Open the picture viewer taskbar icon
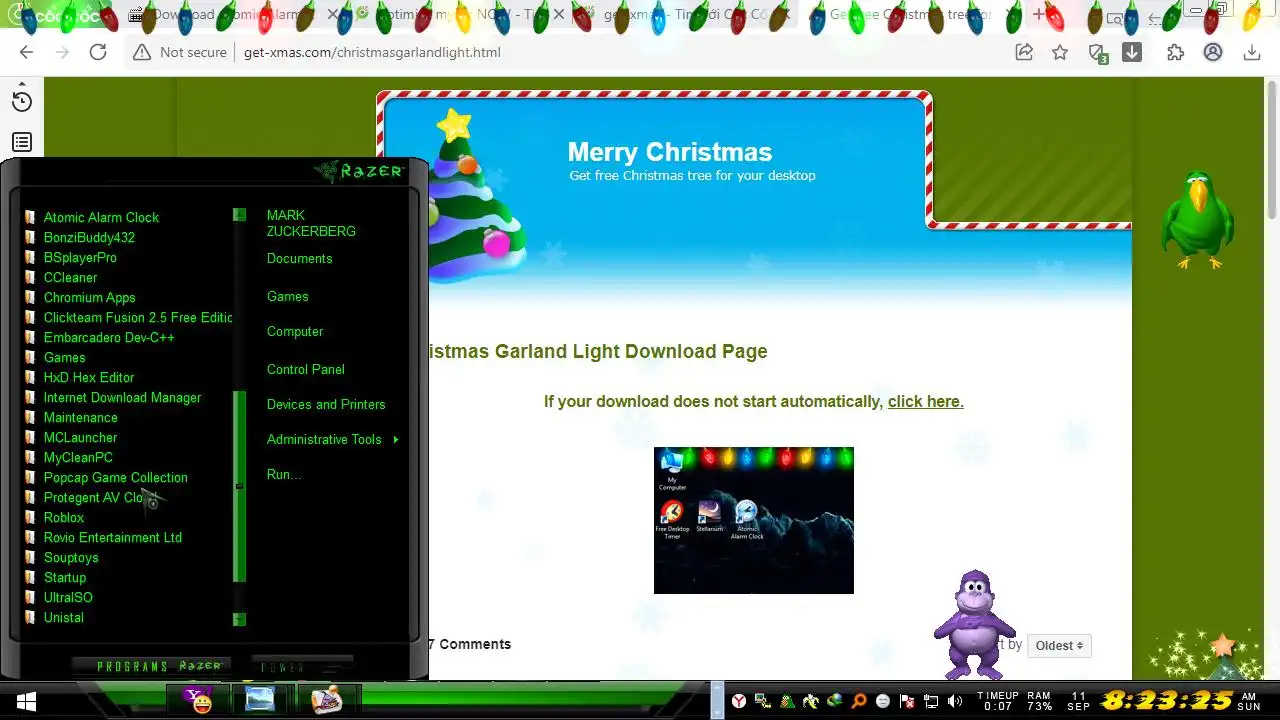This screenshot has height=720, width=1280. coord(260,700)
